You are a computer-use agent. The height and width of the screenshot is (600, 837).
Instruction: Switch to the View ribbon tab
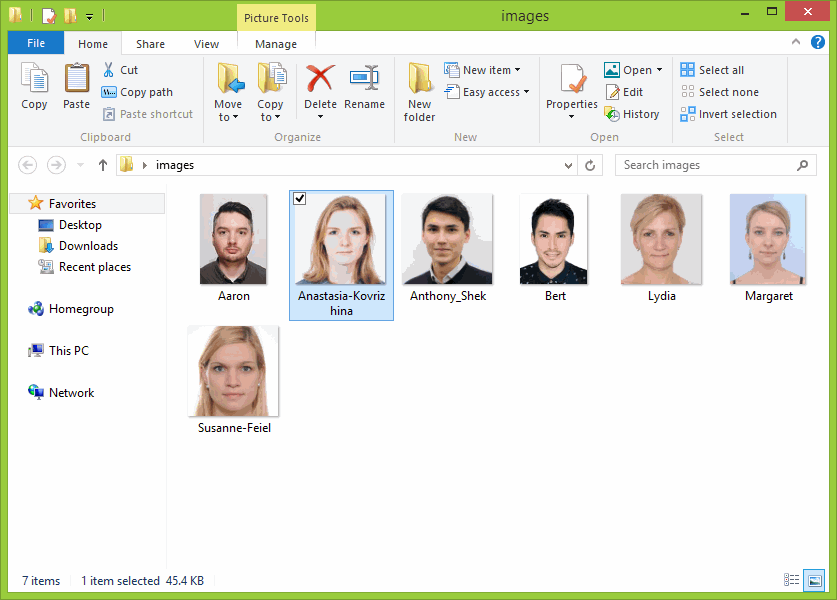206,44
